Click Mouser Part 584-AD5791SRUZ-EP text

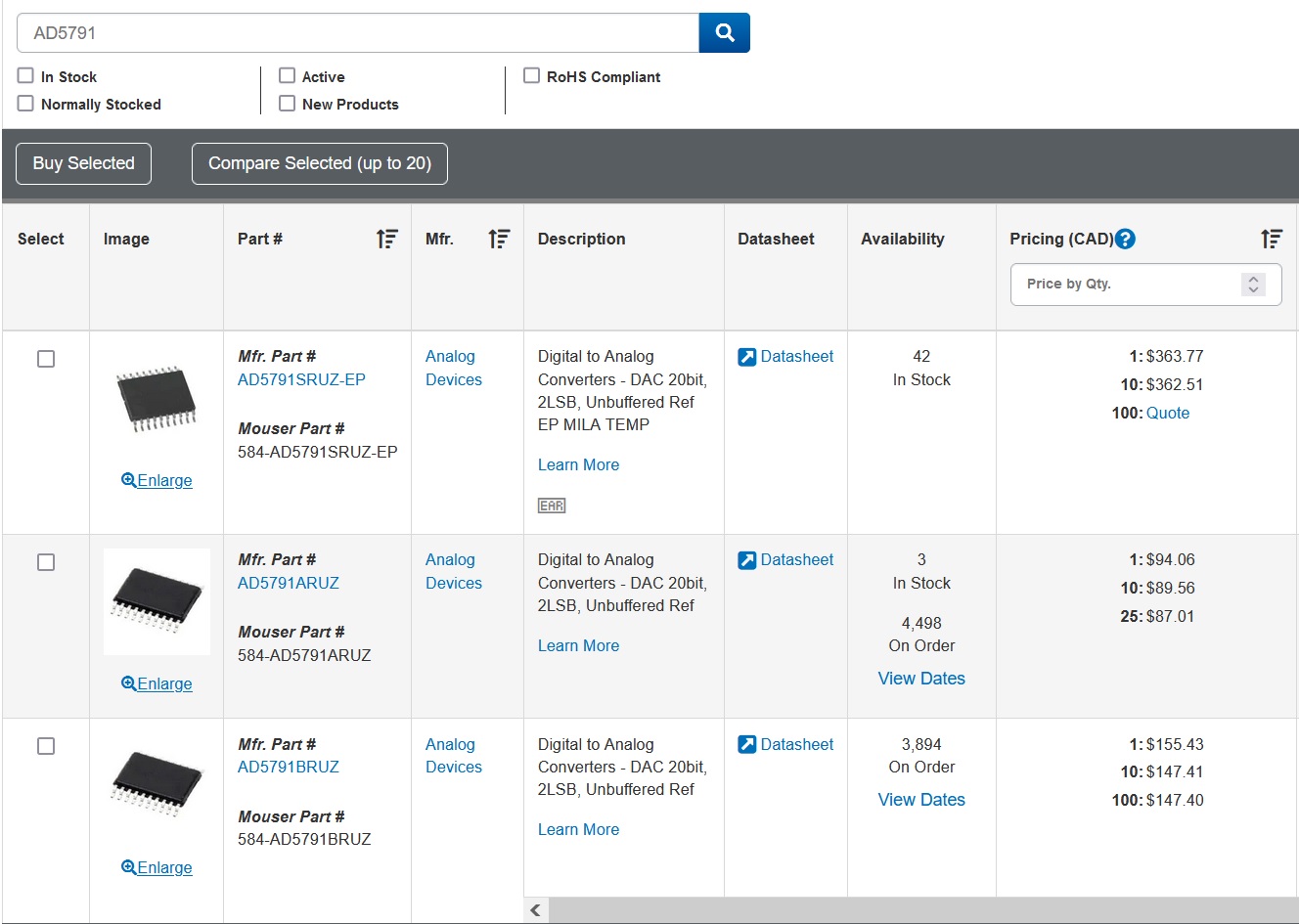tap(318, 452)
